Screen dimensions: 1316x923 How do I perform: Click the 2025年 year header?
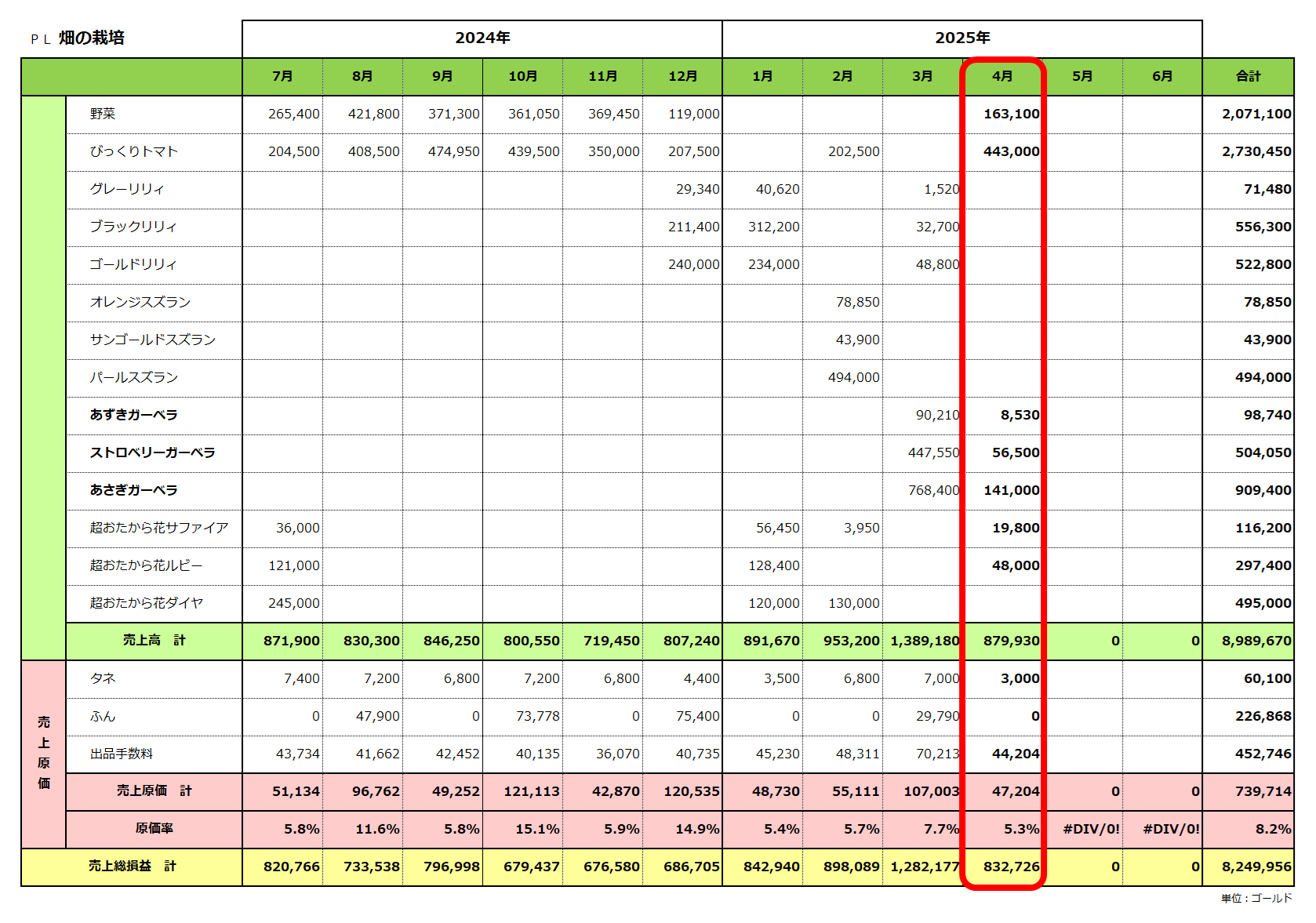click(962, 38)
